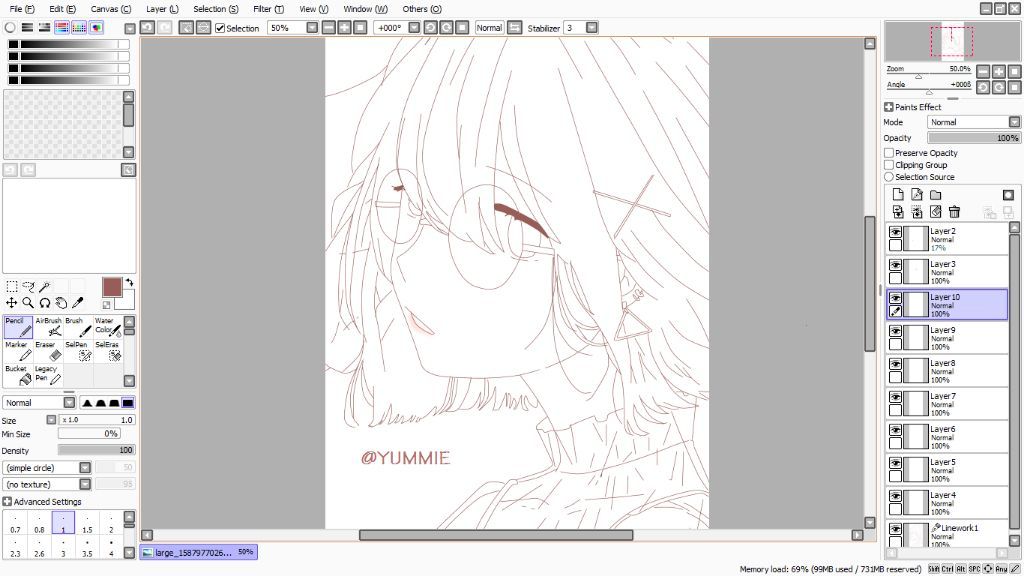Pick the Eyedropper color picker tool

click(x=78, y=302)
